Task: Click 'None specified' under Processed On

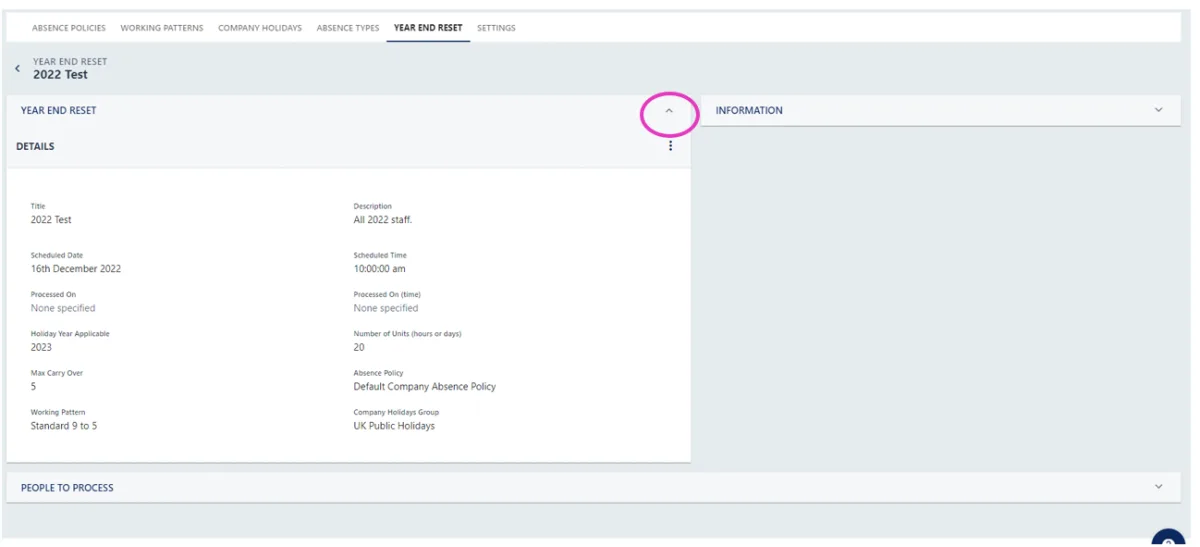Action: click(63, 308)
